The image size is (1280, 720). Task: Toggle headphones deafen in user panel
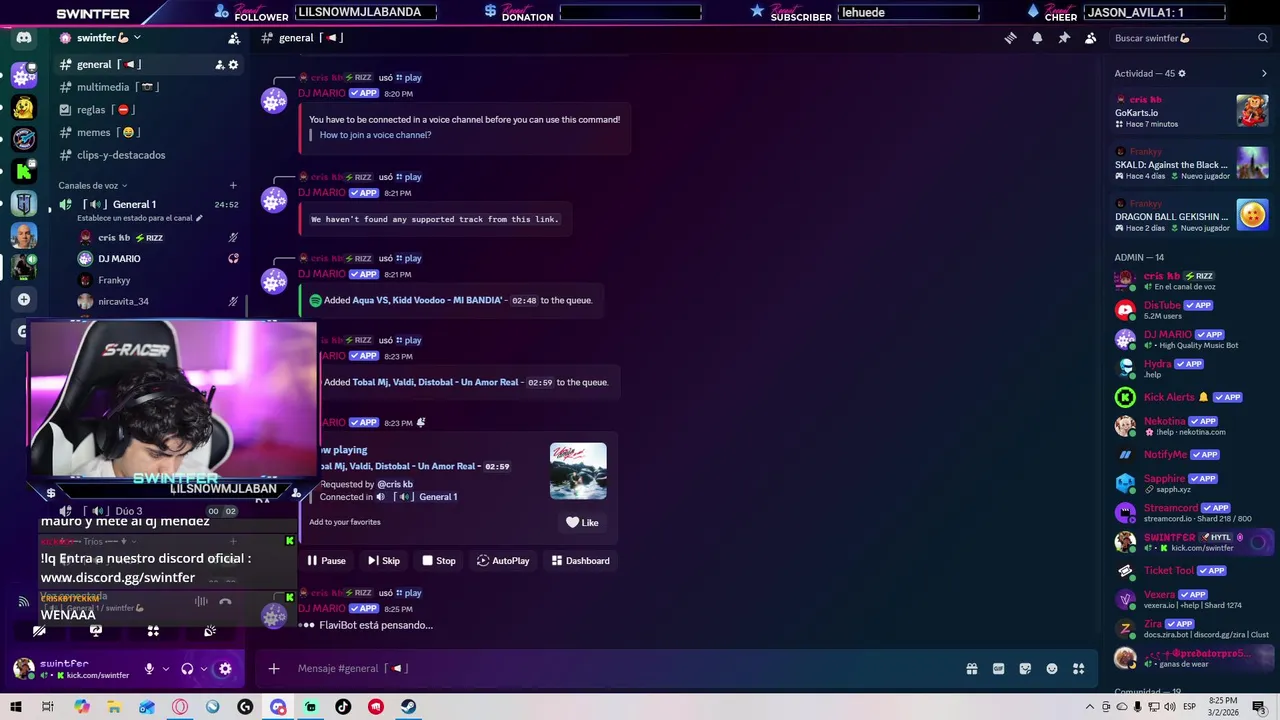click(187, 669)
